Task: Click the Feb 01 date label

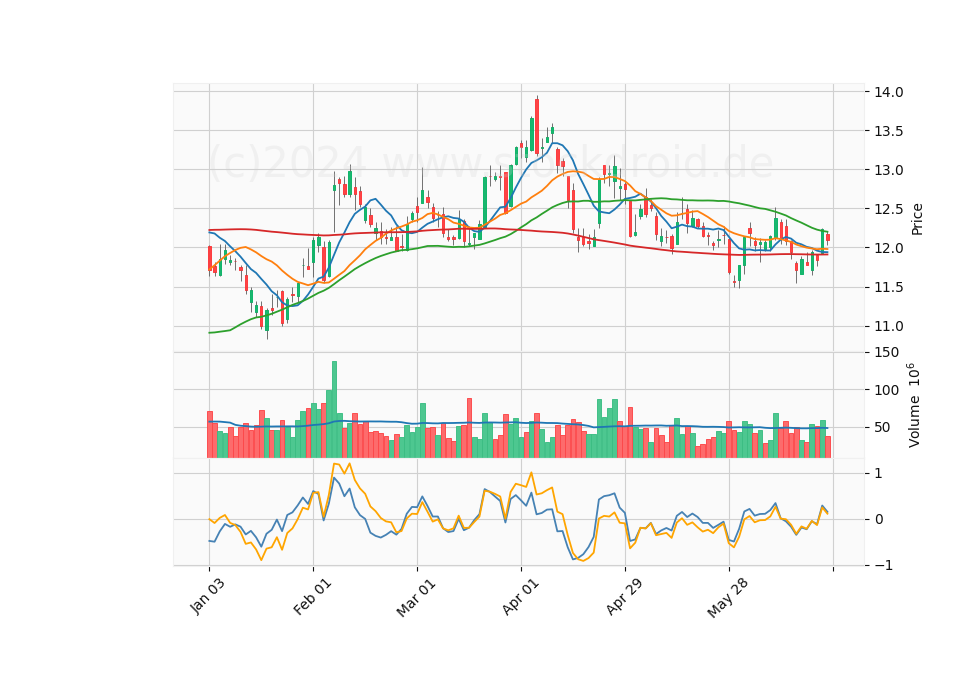Action: pyautogui.click(x=312, y=596)
